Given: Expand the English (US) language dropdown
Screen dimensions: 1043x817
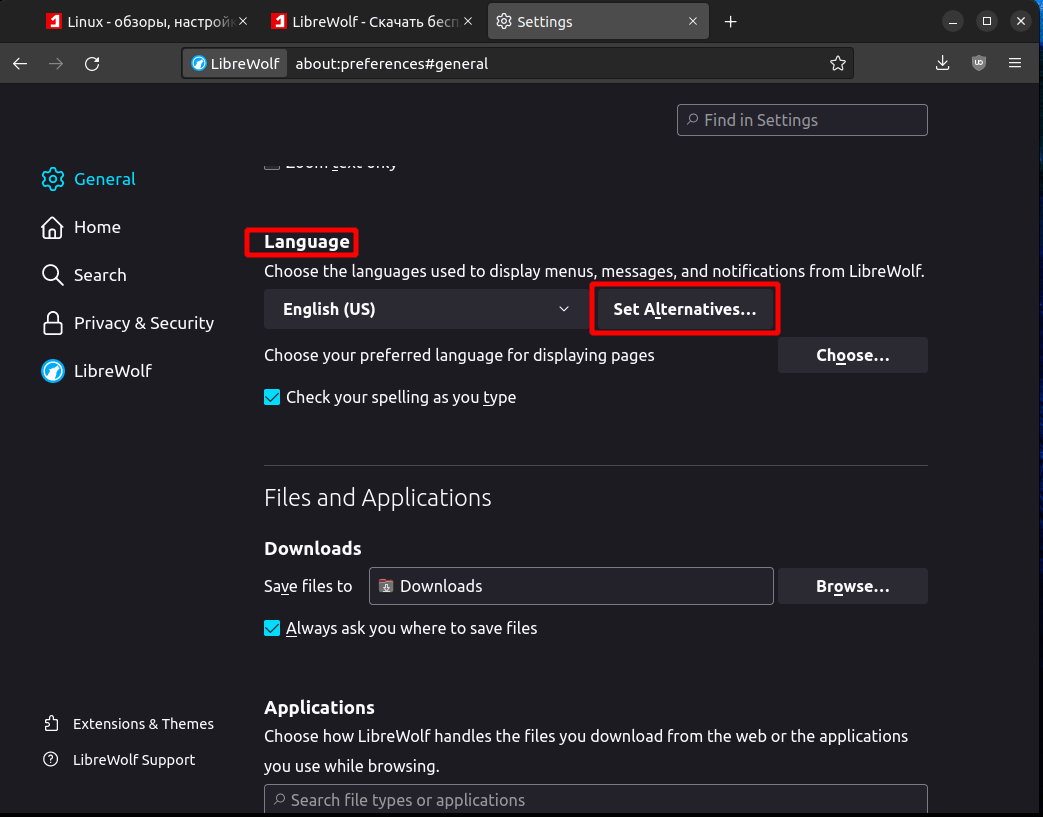Looking at the screenshot, I should 426,310.
